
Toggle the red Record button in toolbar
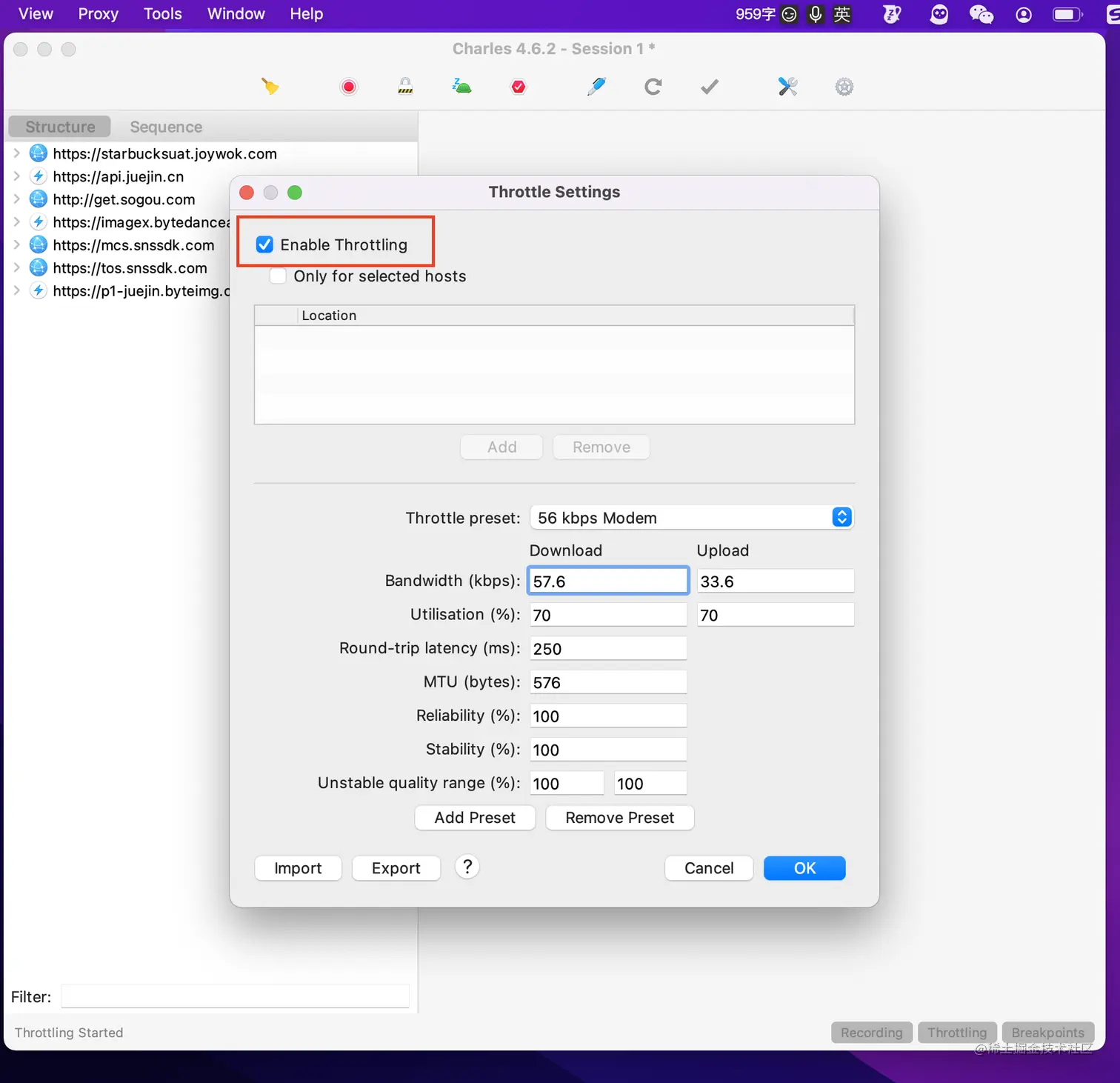(349, 87)
